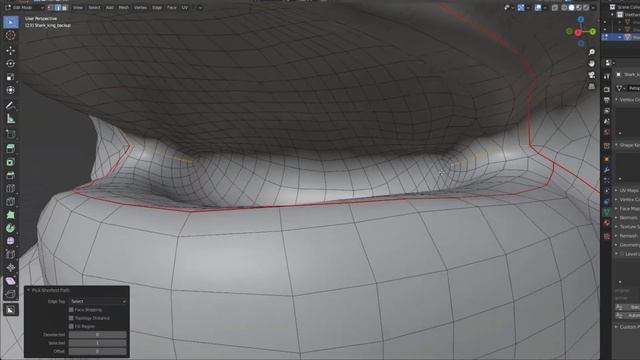
Task: Open the Object Data green triangle tab
Action: (607, 212)
